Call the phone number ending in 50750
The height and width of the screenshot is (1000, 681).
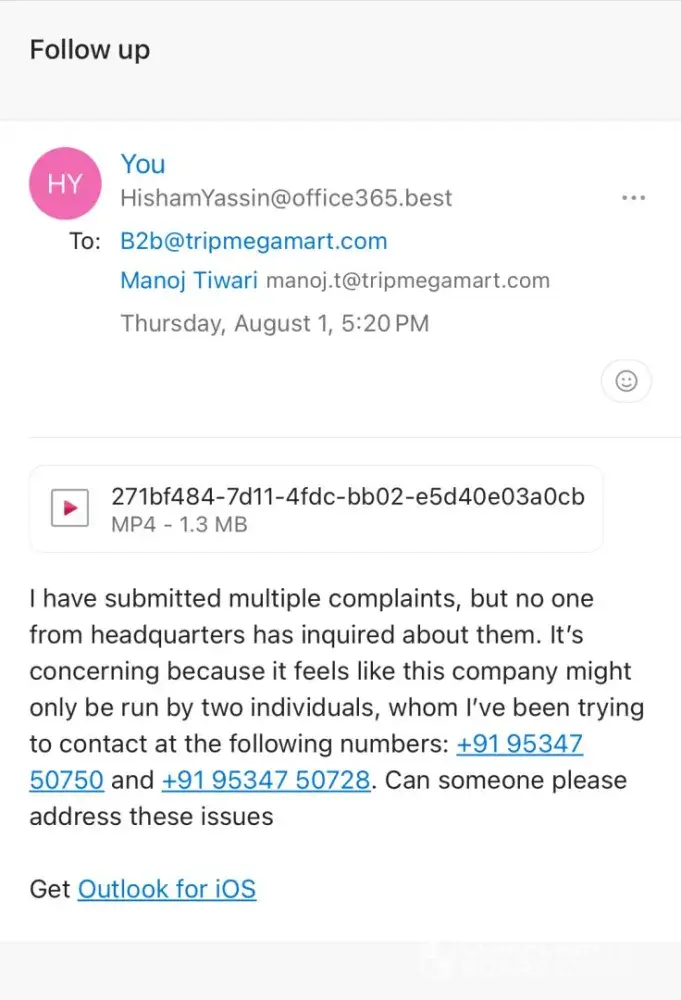click(x=520, y=745)
